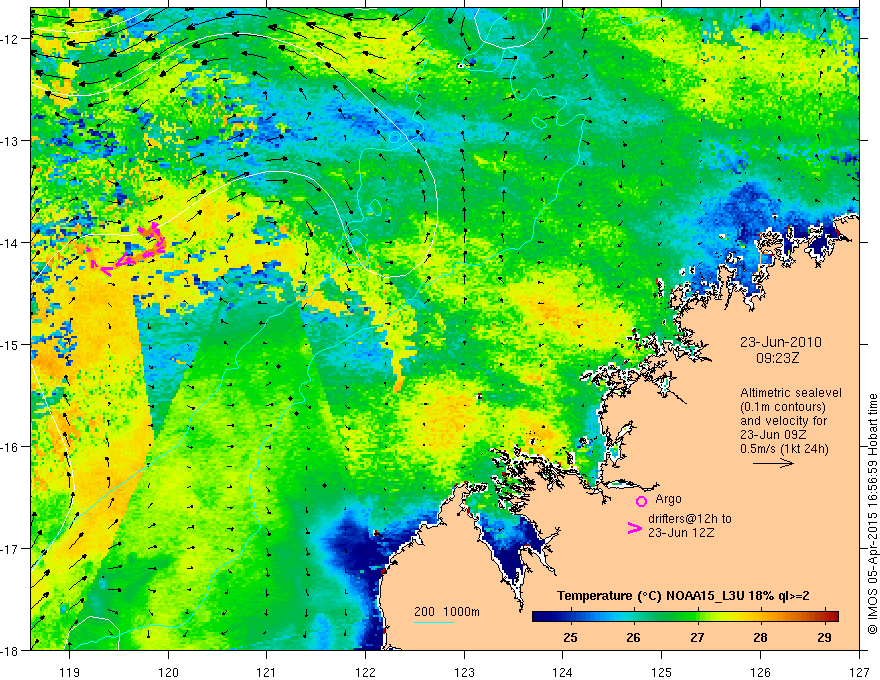Screen dimensions: 880x680
Task: Click the latitude axis label -17
Action: point(11,549)
